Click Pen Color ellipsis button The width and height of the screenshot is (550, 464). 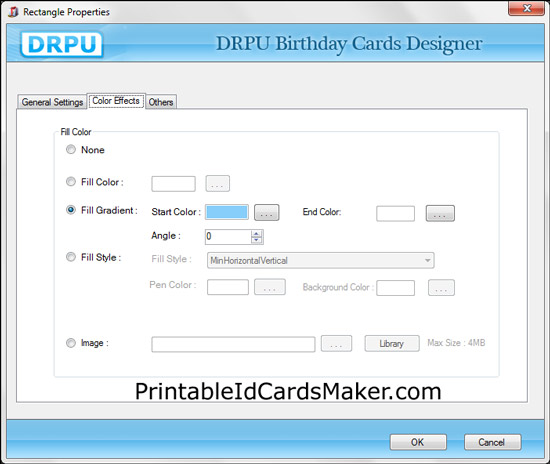click(270, 287)
